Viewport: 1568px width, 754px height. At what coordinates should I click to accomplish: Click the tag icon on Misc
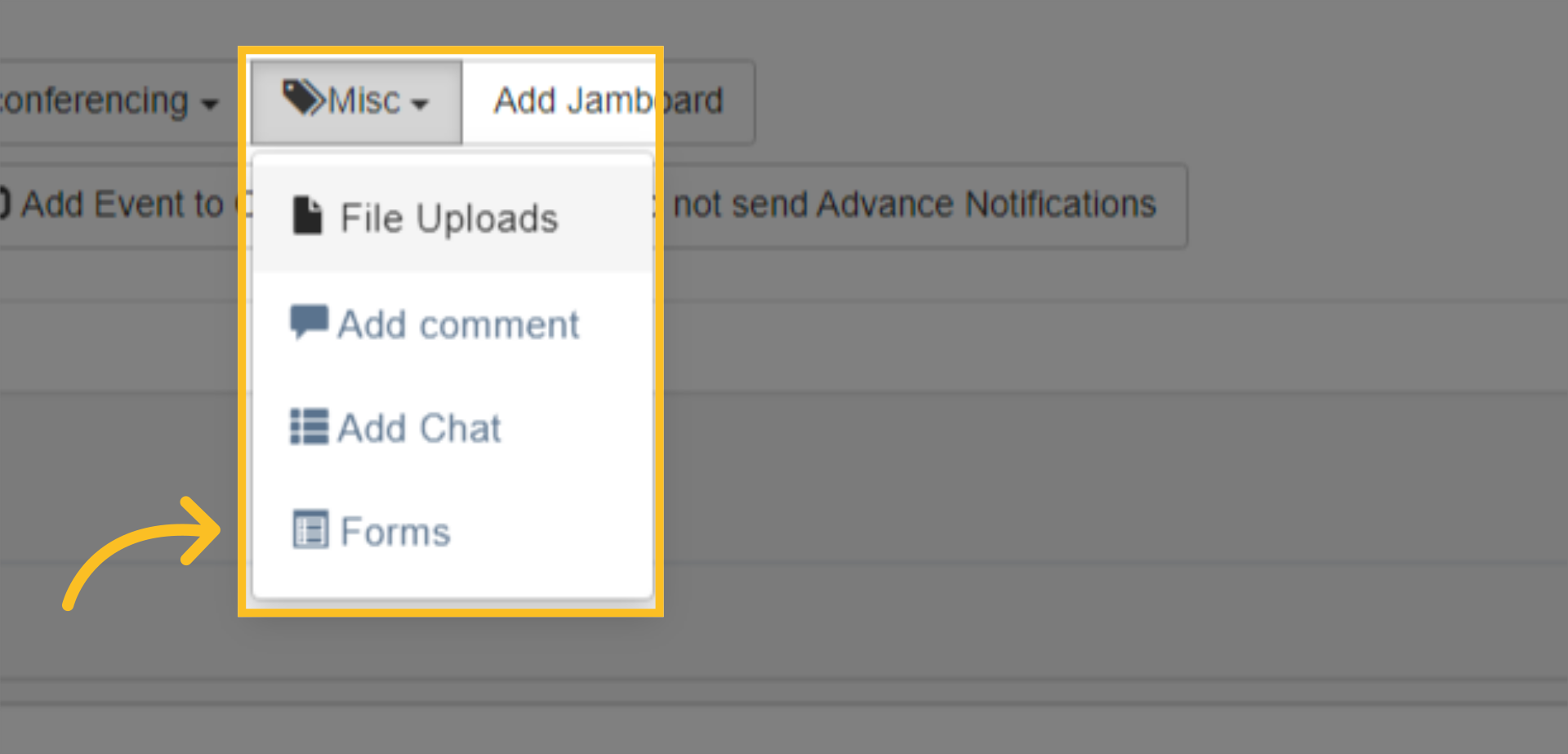(x=303, y=98)
